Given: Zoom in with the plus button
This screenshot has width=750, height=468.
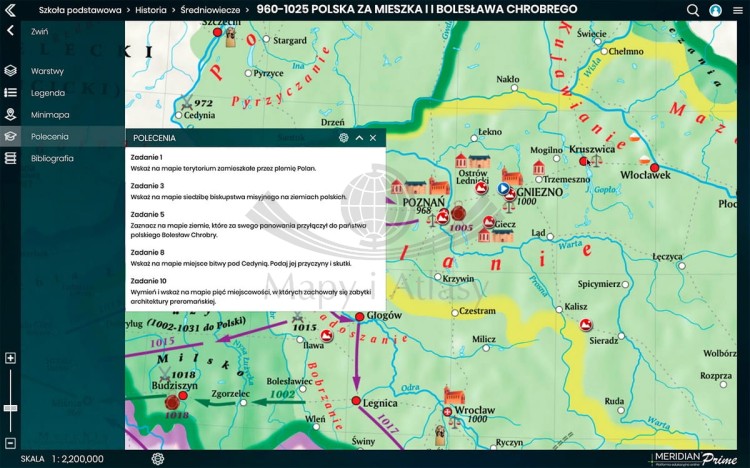Looking at the screenshot, I should tap(10, 358).
